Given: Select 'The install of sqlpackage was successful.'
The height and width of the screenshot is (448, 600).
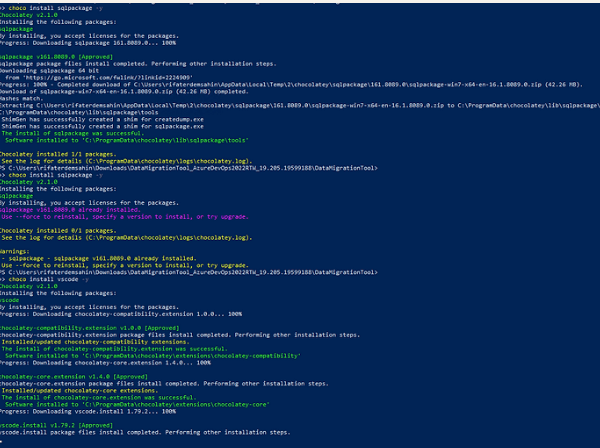Looking at the screenshot, I should tap(73, 133).
